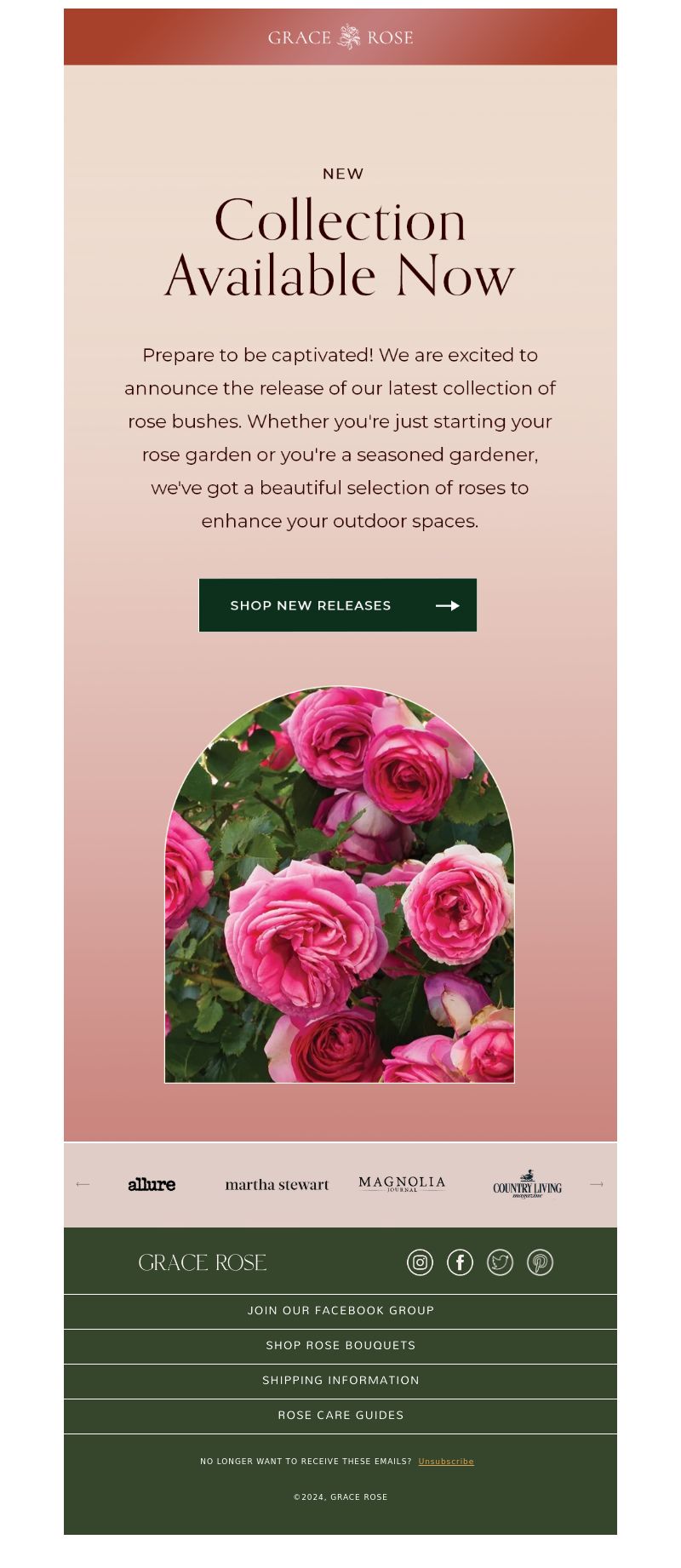This screenshot has width=681, height=1568.
Task: Open the Instagram icon in footer
Action: [x=420, y=1262]
